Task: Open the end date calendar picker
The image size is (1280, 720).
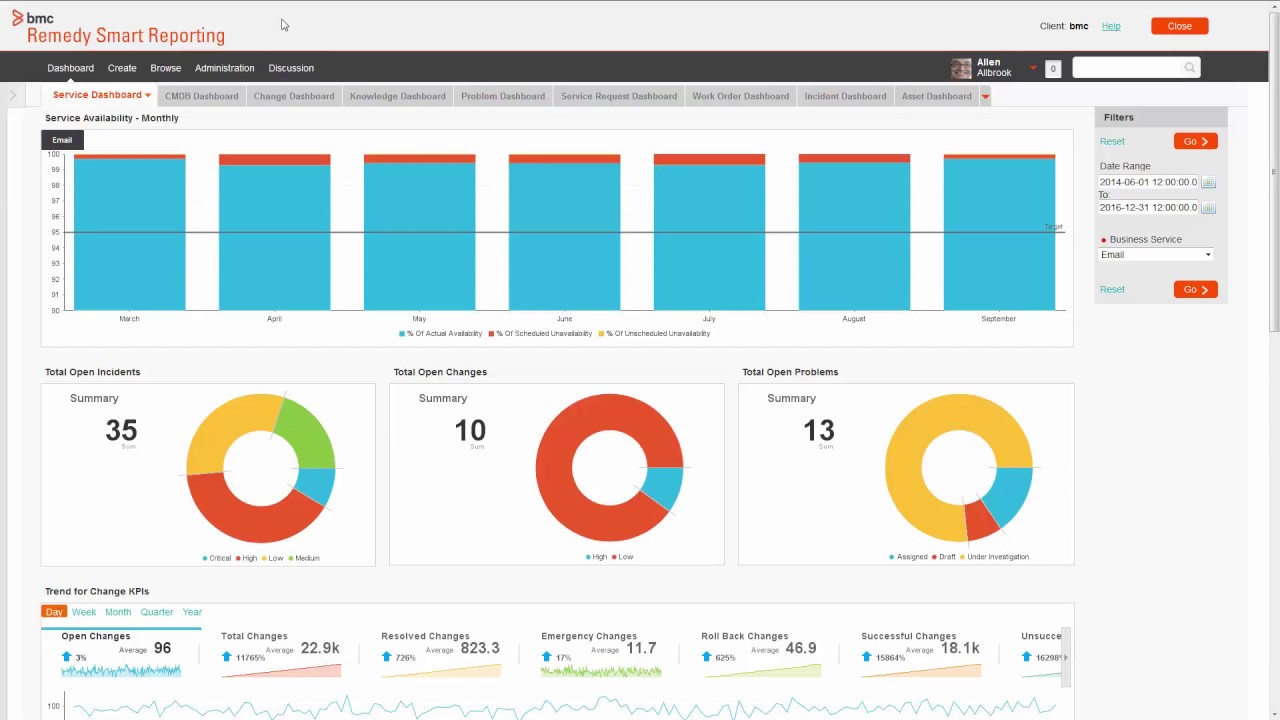Action: pyautogui.click(x=1208, y=208)
